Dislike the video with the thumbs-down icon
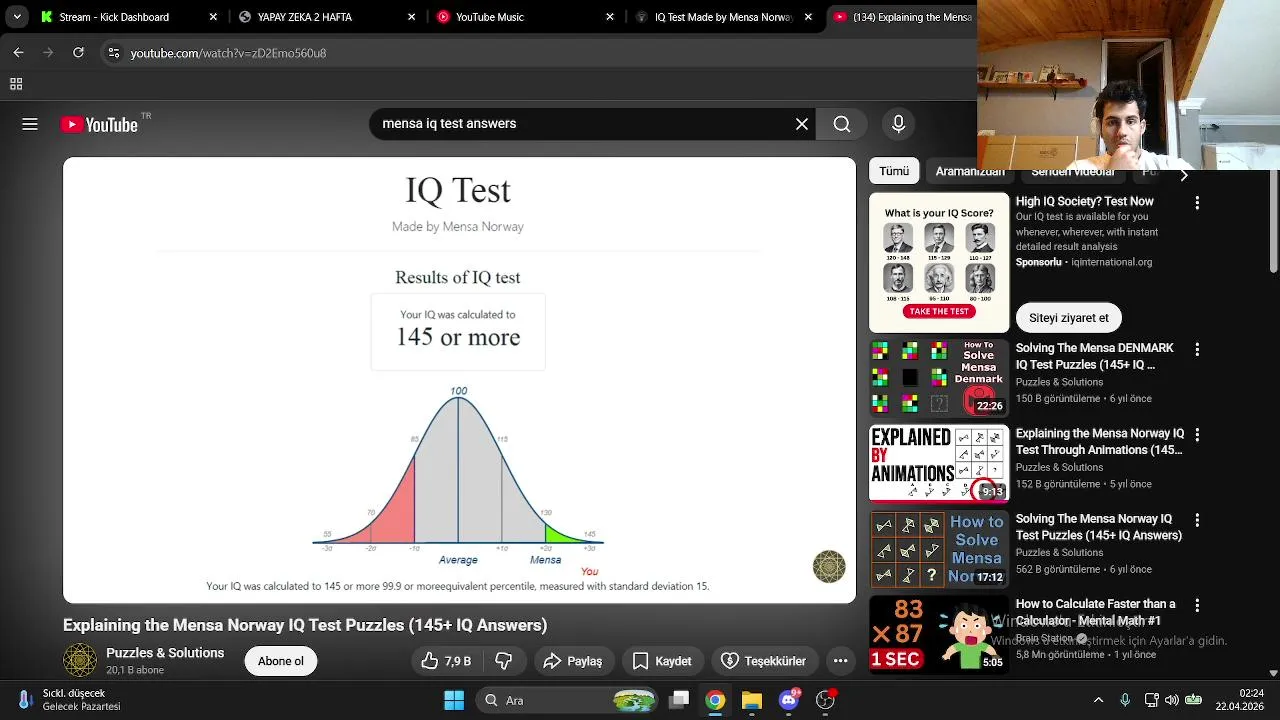The height and width of the screenshot is (720, 1280). point(504,661)
